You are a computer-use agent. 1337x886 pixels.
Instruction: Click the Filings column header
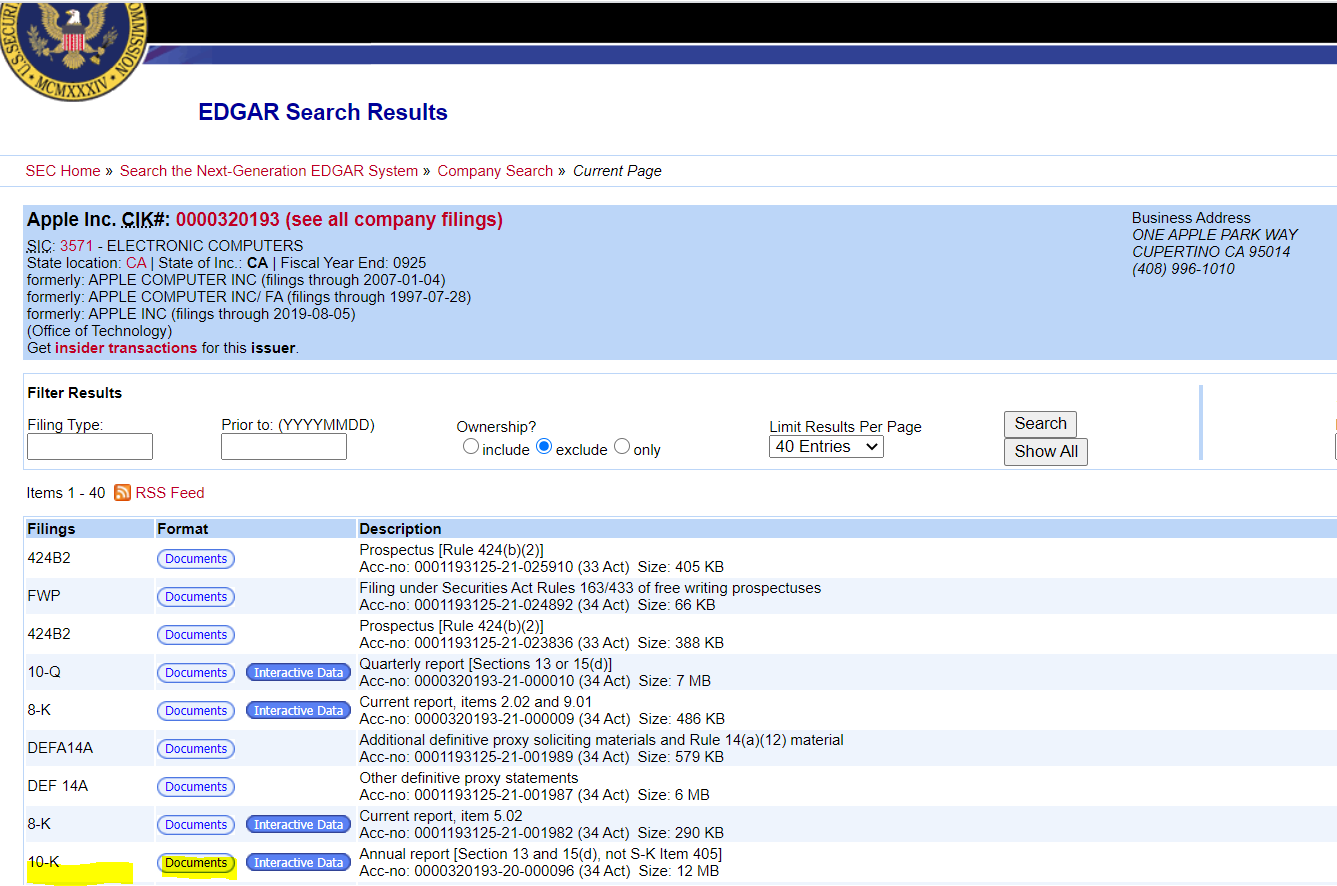pos(51,529)
